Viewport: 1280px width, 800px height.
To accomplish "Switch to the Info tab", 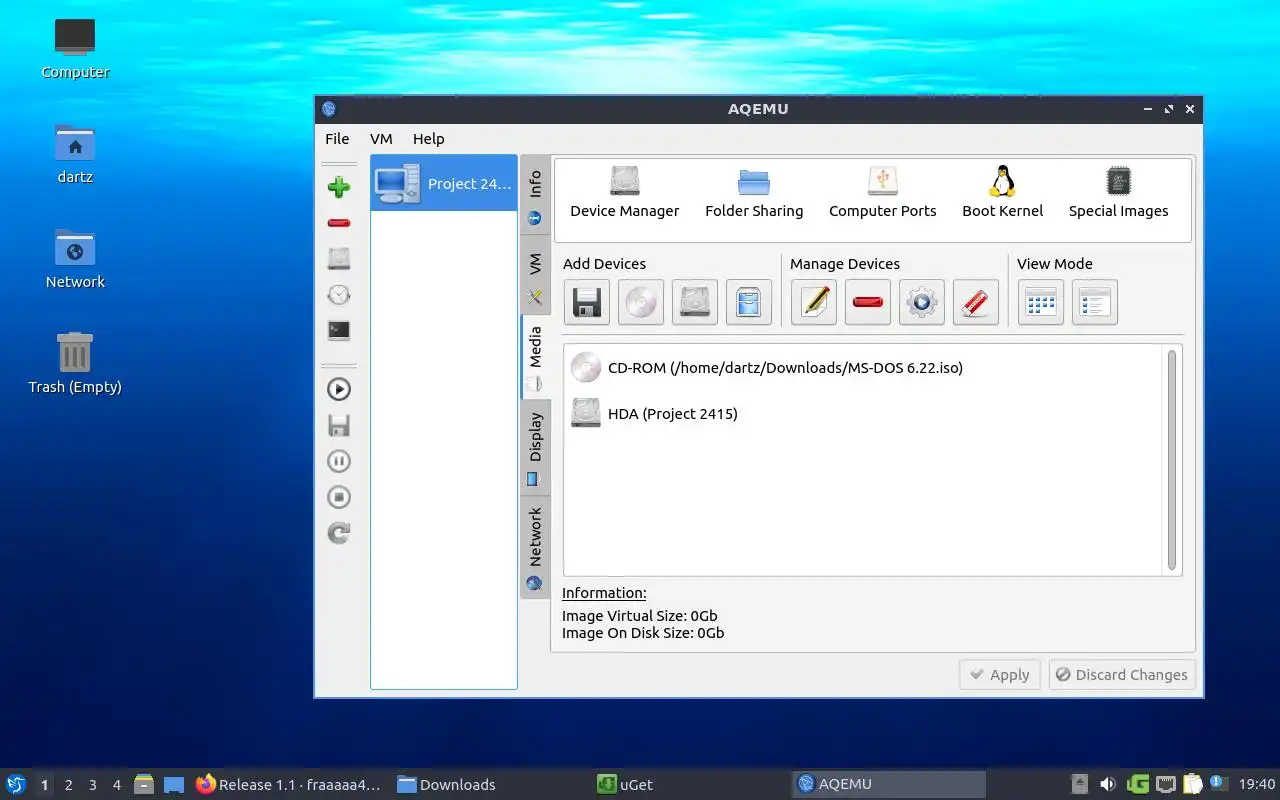I will 535,195.
